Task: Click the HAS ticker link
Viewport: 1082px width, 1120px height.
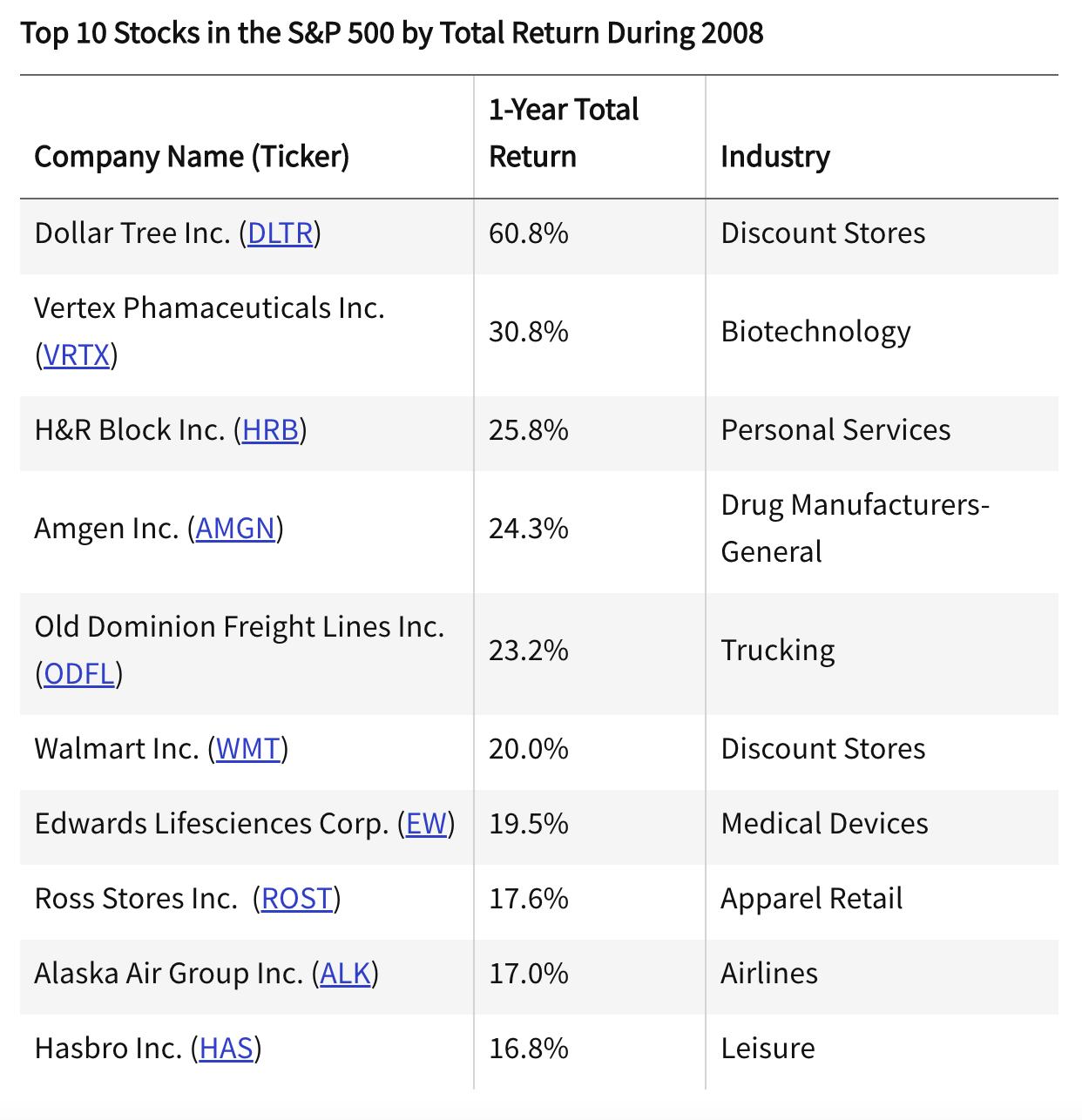Action: (x=227, y=1049)
